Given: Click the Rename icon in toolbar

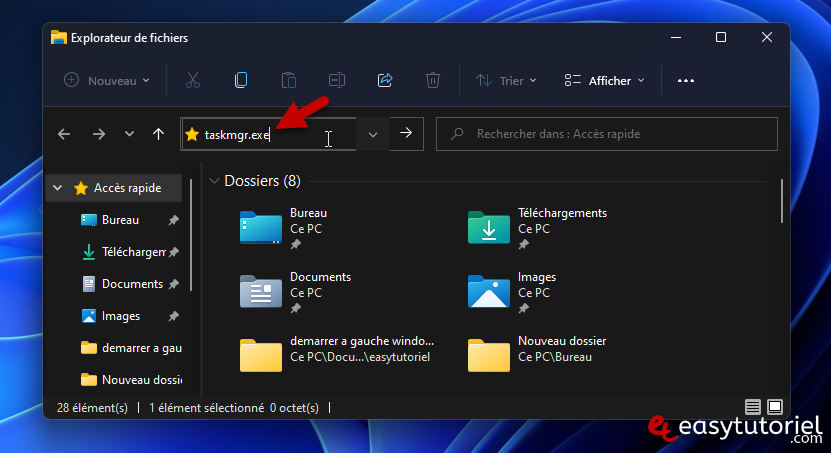Looking at the screenshot, I should click(337, 81).
